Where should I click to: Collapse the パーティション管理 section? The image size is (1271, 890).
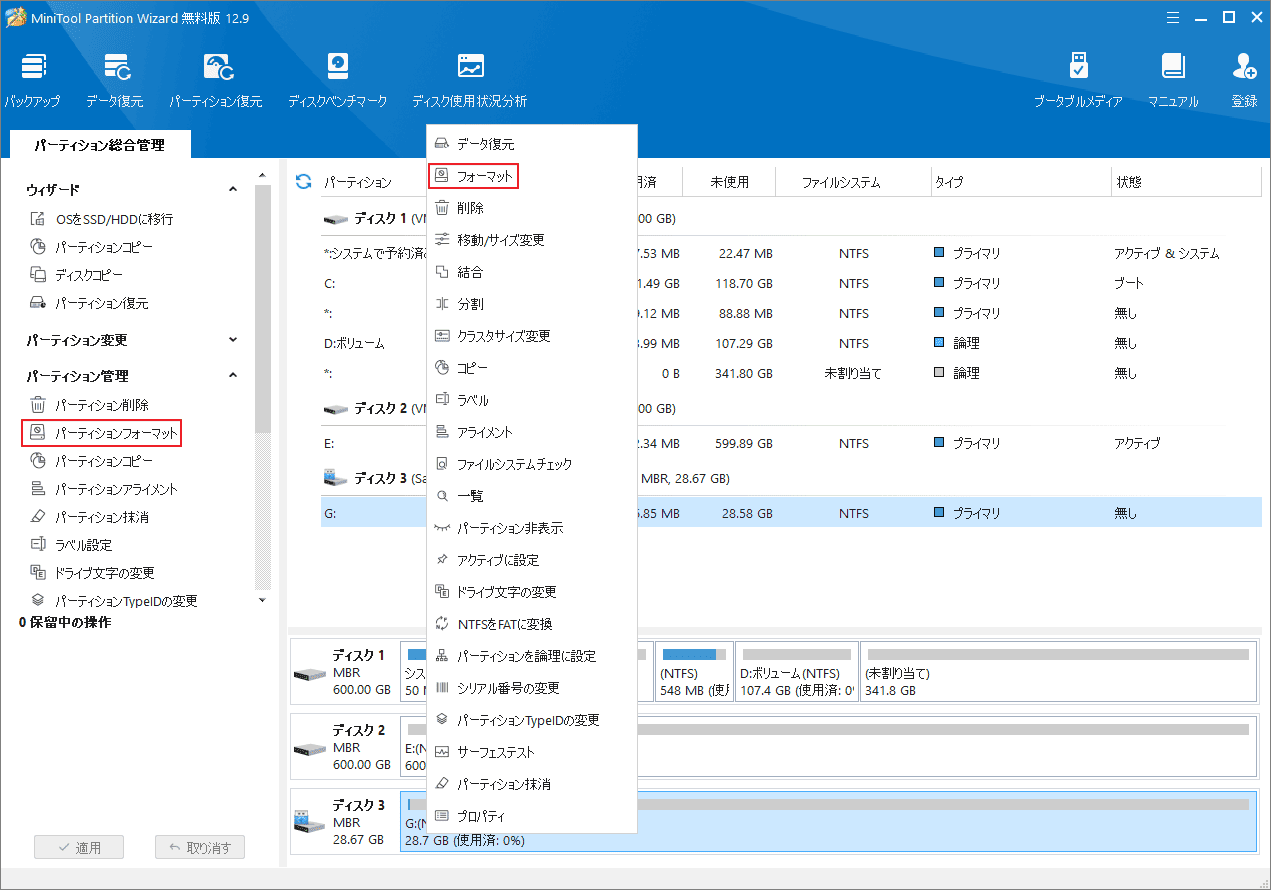pyautogui.click(x=233, y=376)
